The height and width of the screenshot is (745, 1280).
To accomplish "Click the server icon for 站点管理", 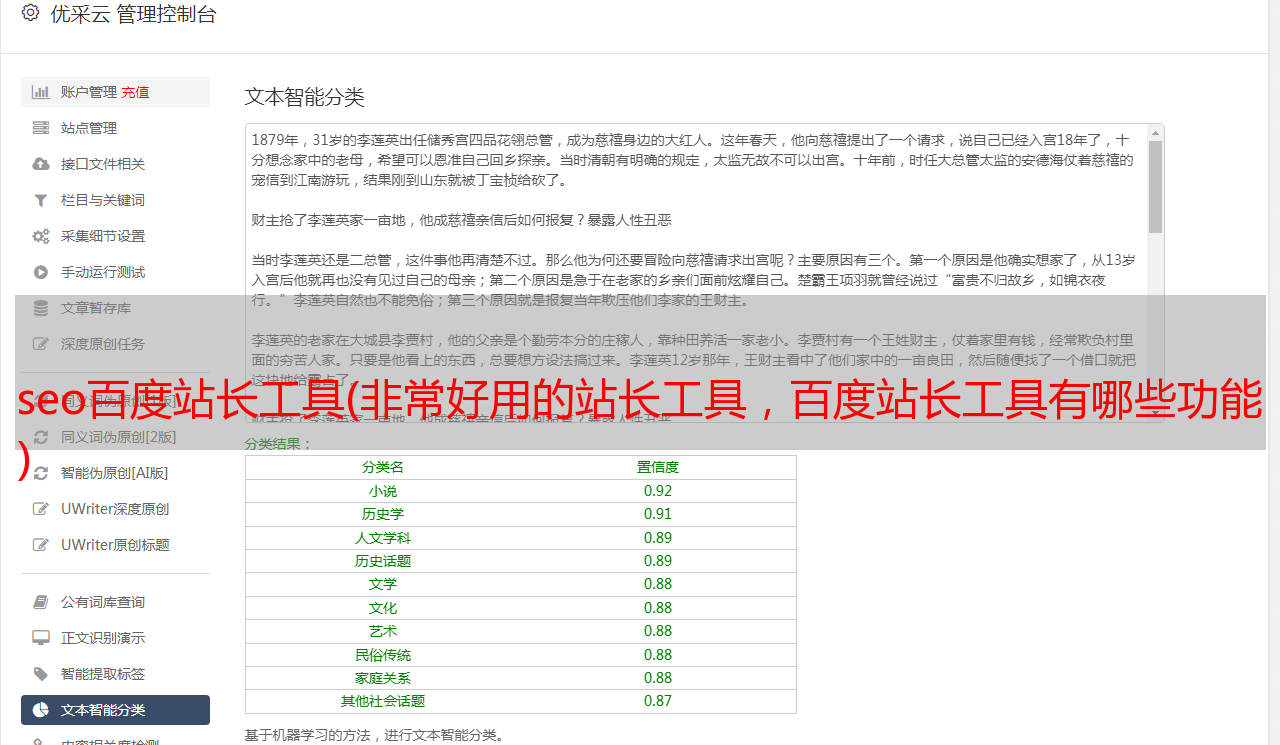I will coord(41,128).
